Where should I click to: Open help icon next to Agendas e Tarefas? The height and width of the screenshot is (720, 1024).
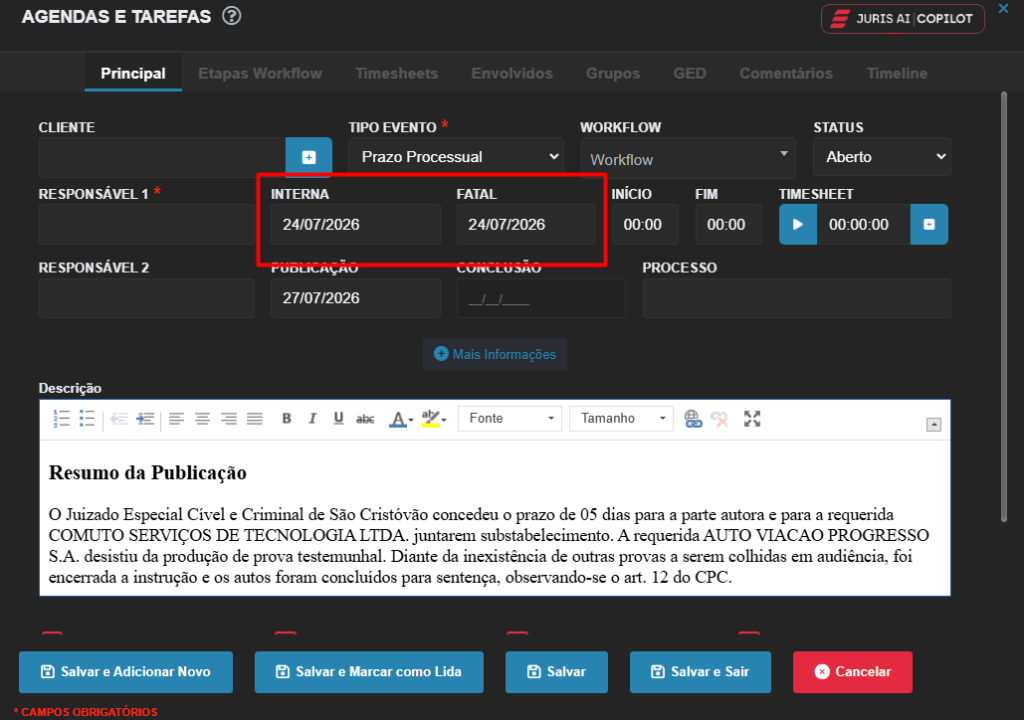[231, 16]
